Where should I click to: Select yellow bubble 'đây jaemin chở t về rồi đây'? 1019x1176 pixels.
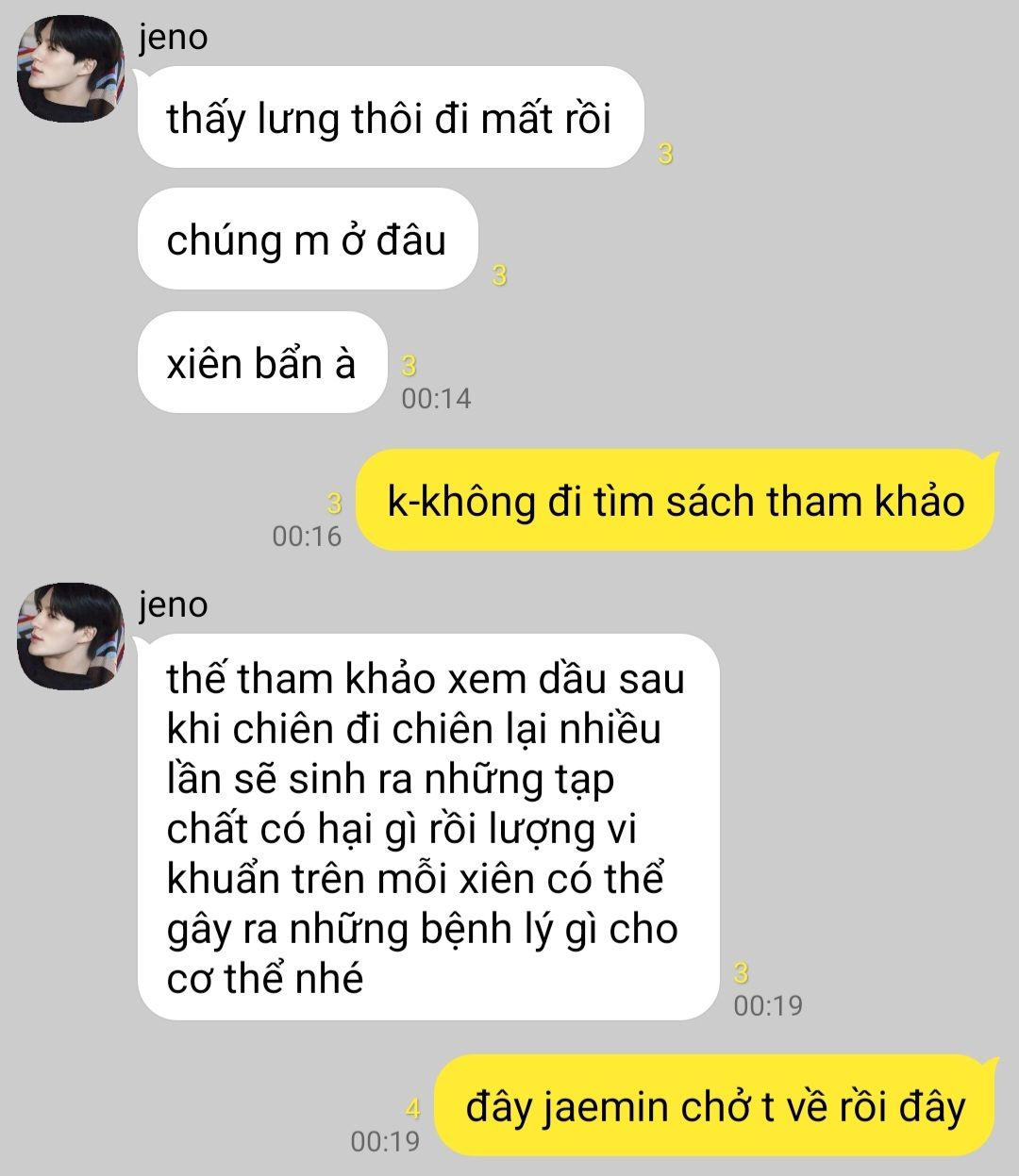[x=715, y=1105]
